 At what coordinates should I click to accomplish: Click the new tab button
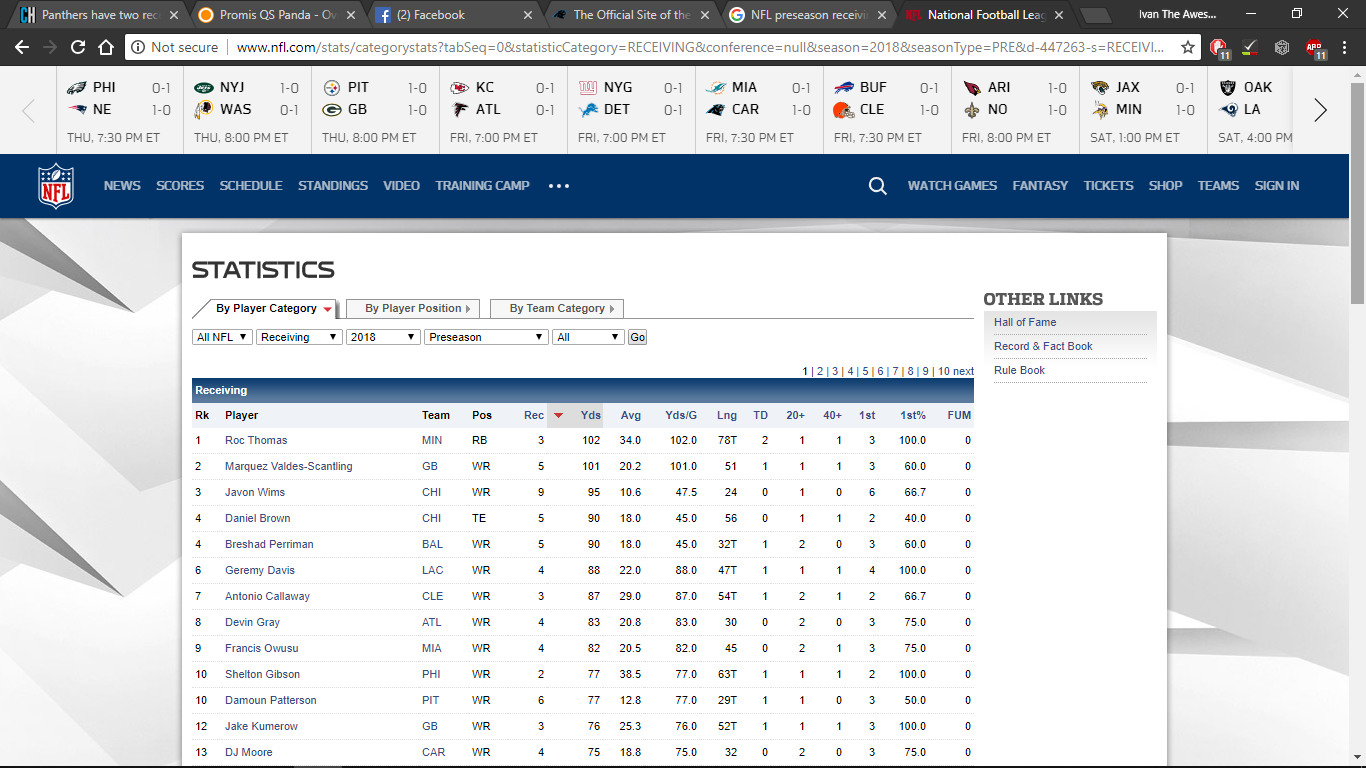coord(1095,15)
